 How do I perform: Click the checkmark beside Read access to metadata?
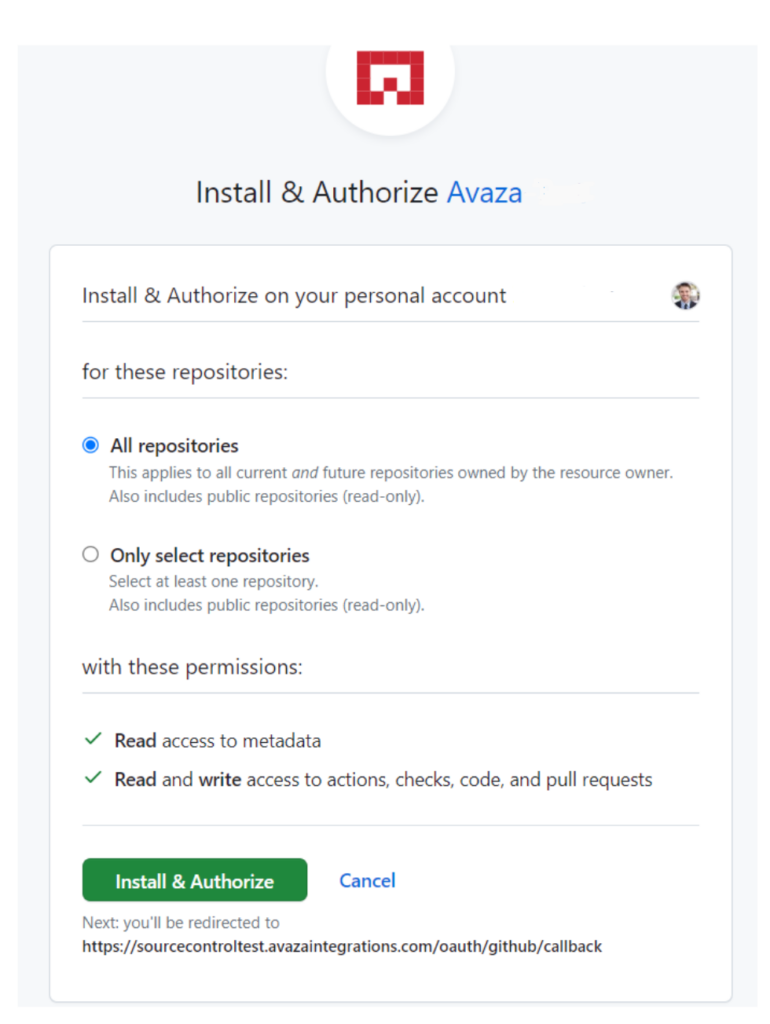[93, 739]
